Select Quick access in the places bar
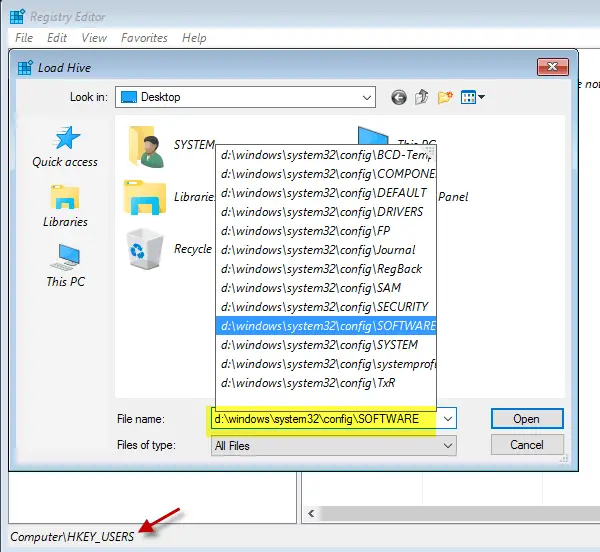 (65, 147)
